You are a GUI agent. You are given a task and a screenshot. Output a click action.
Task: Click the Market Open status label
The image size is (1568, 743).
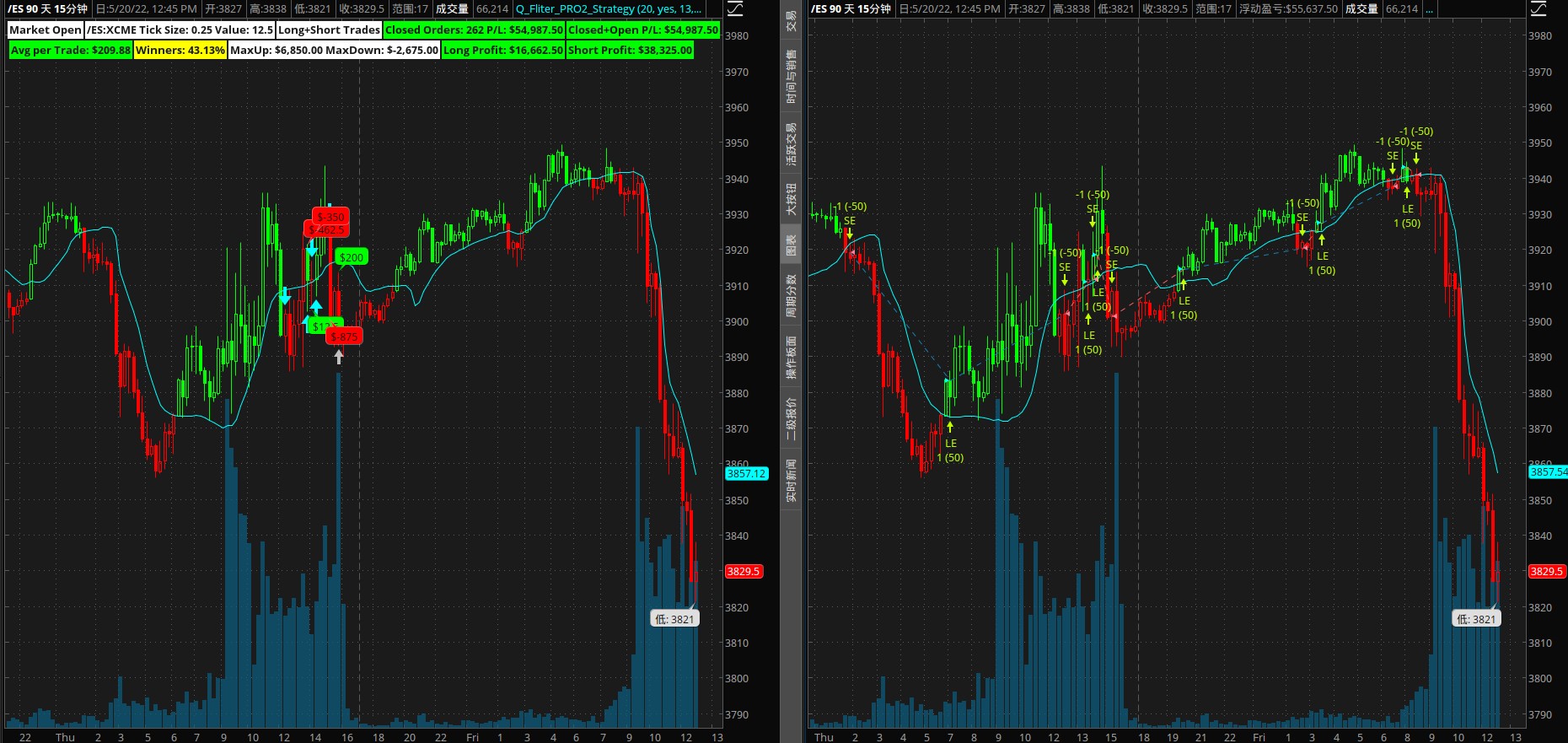point(46,30)
